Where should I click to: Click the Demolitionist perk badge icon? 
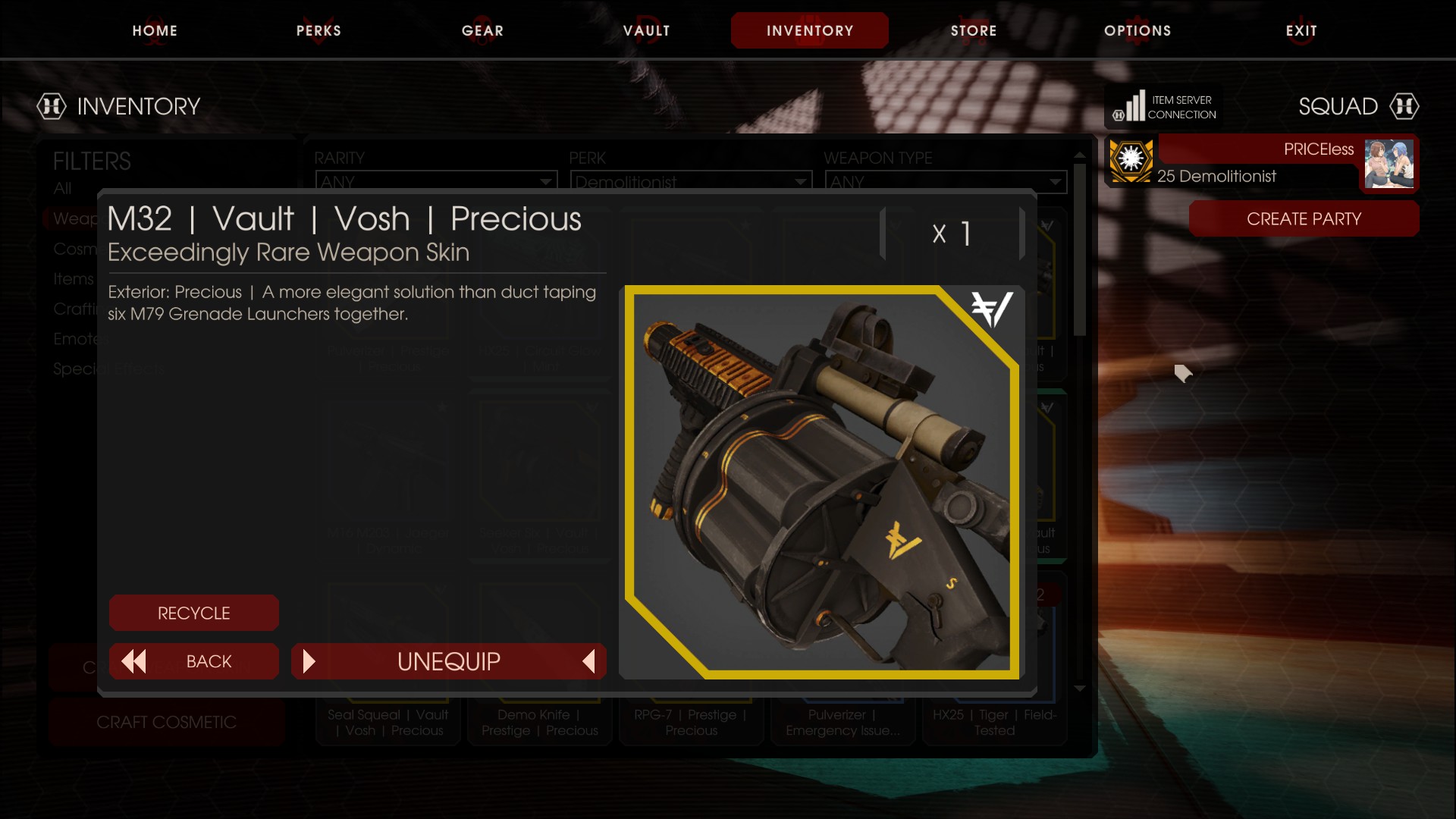click(1131, 160)
